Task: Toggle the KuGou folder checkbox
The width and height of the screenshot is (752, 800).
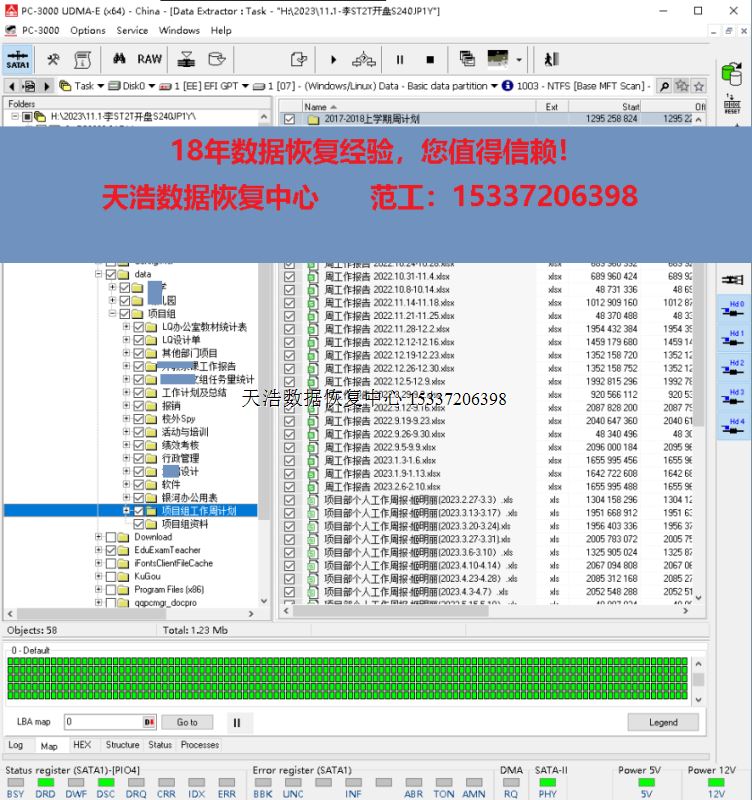Action: (x=110, y=576)
